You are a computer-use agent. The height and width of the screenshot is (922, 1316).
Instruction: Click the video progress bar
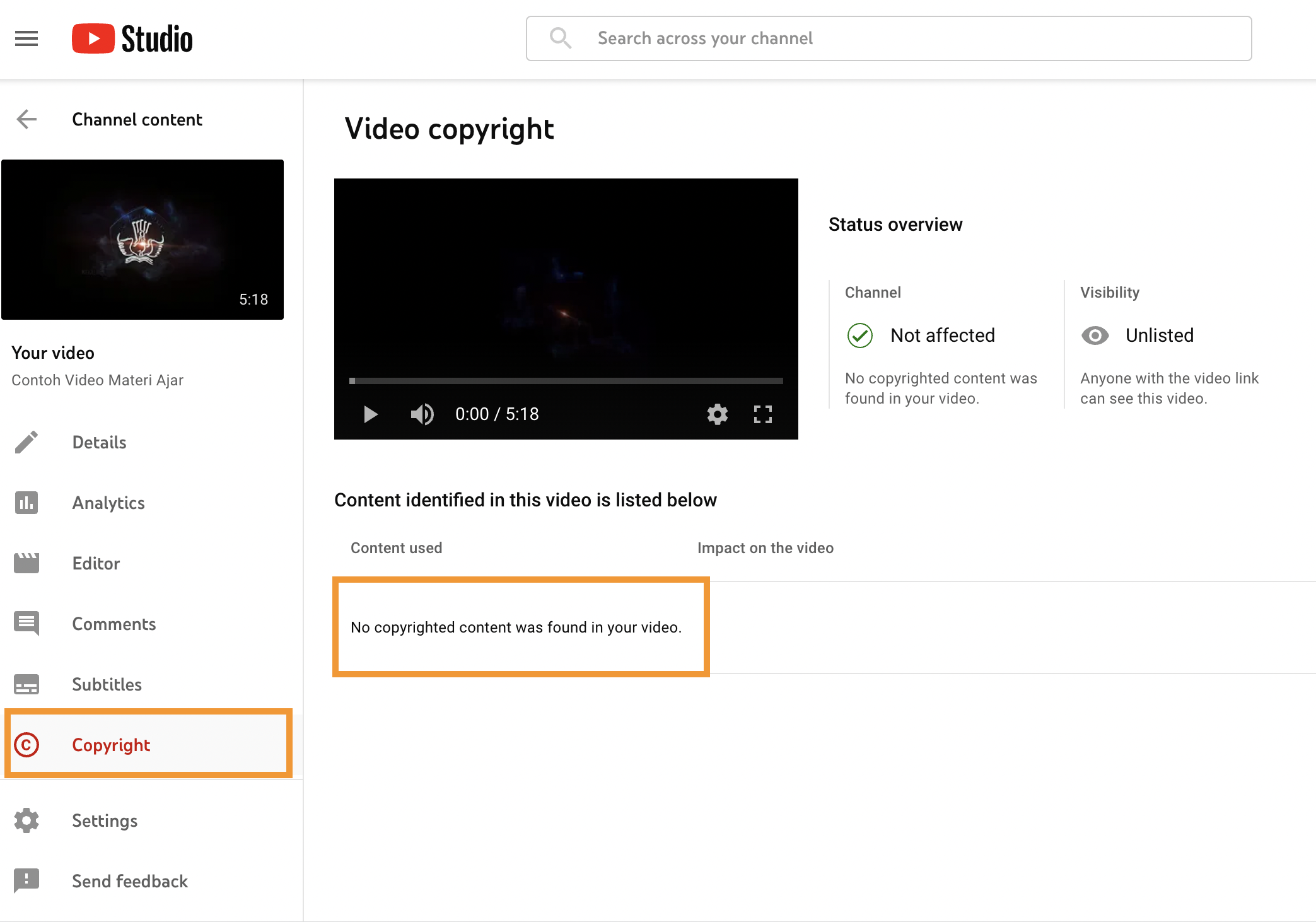coord(566,381)
